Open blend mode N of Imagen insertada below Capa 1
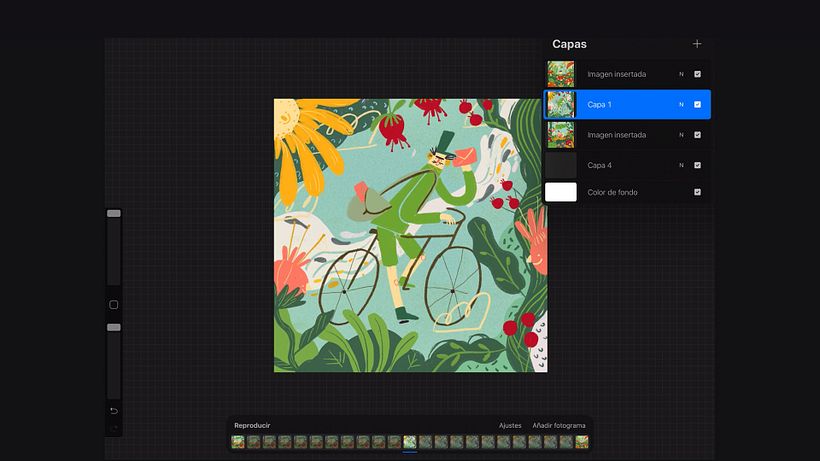This screenshot has width=820, height=461. pyautogui.click(x=681, y=135)
